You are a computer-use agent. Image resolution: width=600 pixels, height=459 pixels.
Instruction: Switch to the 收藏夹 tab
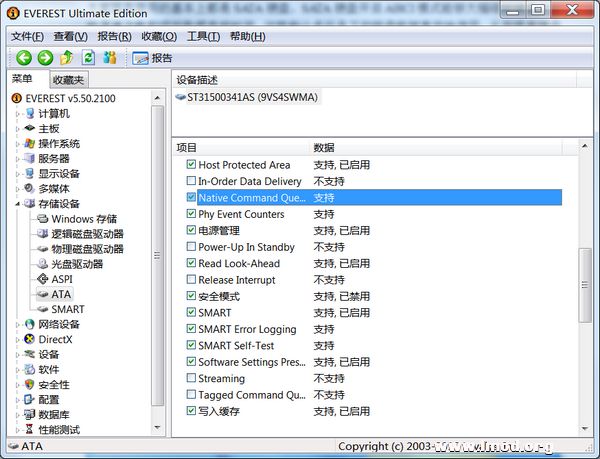pos(68,80)
